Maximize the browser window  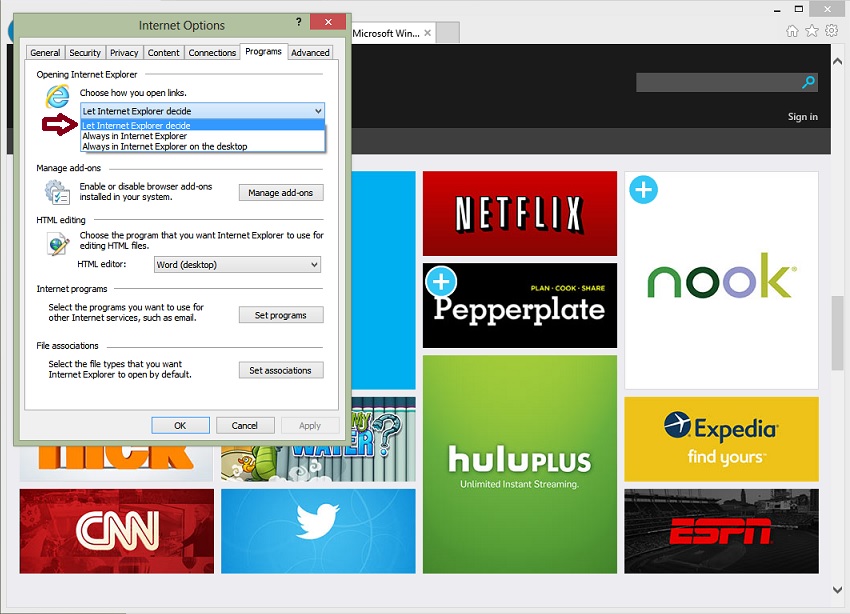coord(799,9)
